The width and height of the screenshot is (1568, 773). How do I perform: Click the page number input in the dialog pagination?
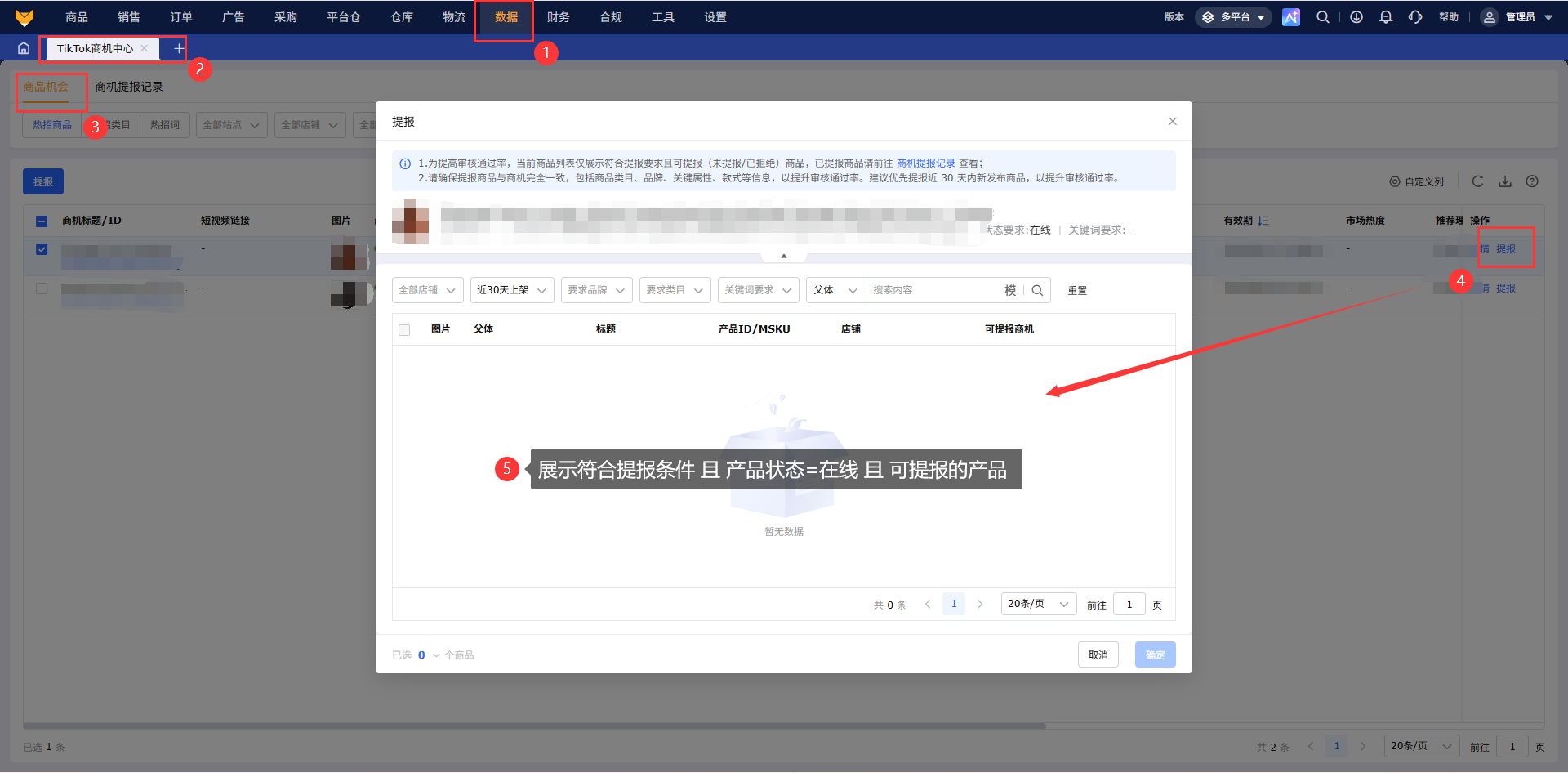point(1129,605)
